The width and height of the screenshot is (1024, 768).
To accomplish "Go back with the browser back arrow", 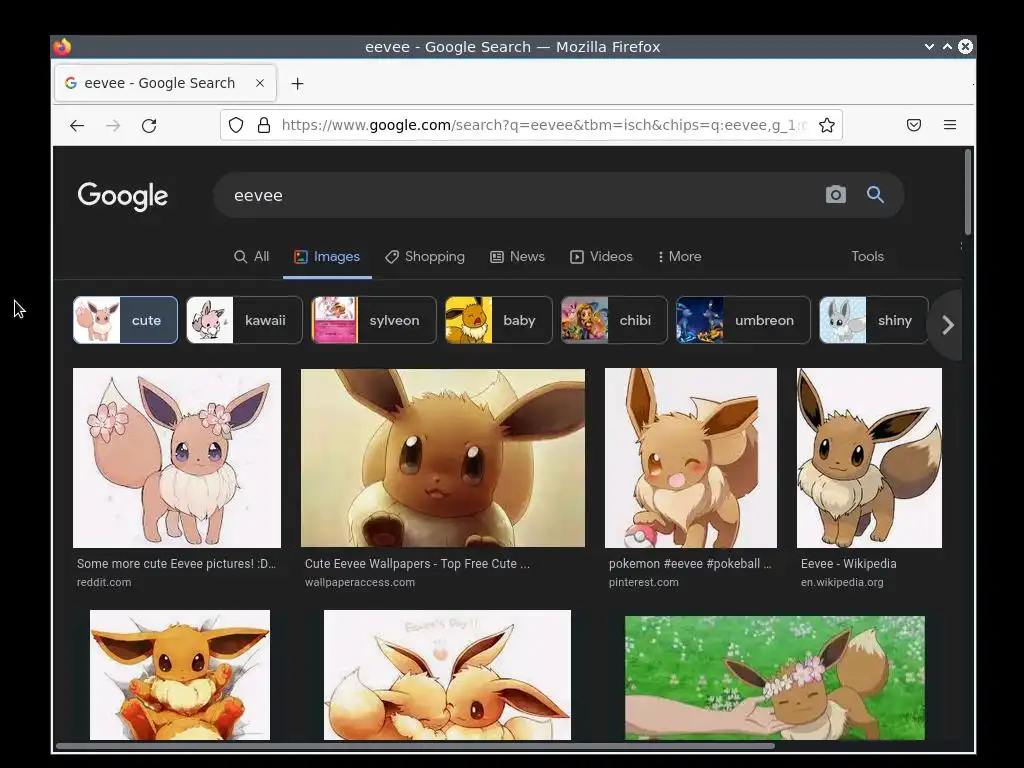I will (x=77, y=125).
